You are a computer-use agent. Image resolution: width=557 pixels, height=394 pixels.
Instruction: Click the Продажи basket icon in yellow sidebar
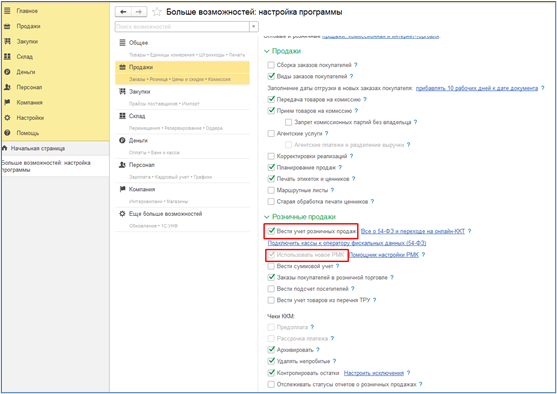7,26
